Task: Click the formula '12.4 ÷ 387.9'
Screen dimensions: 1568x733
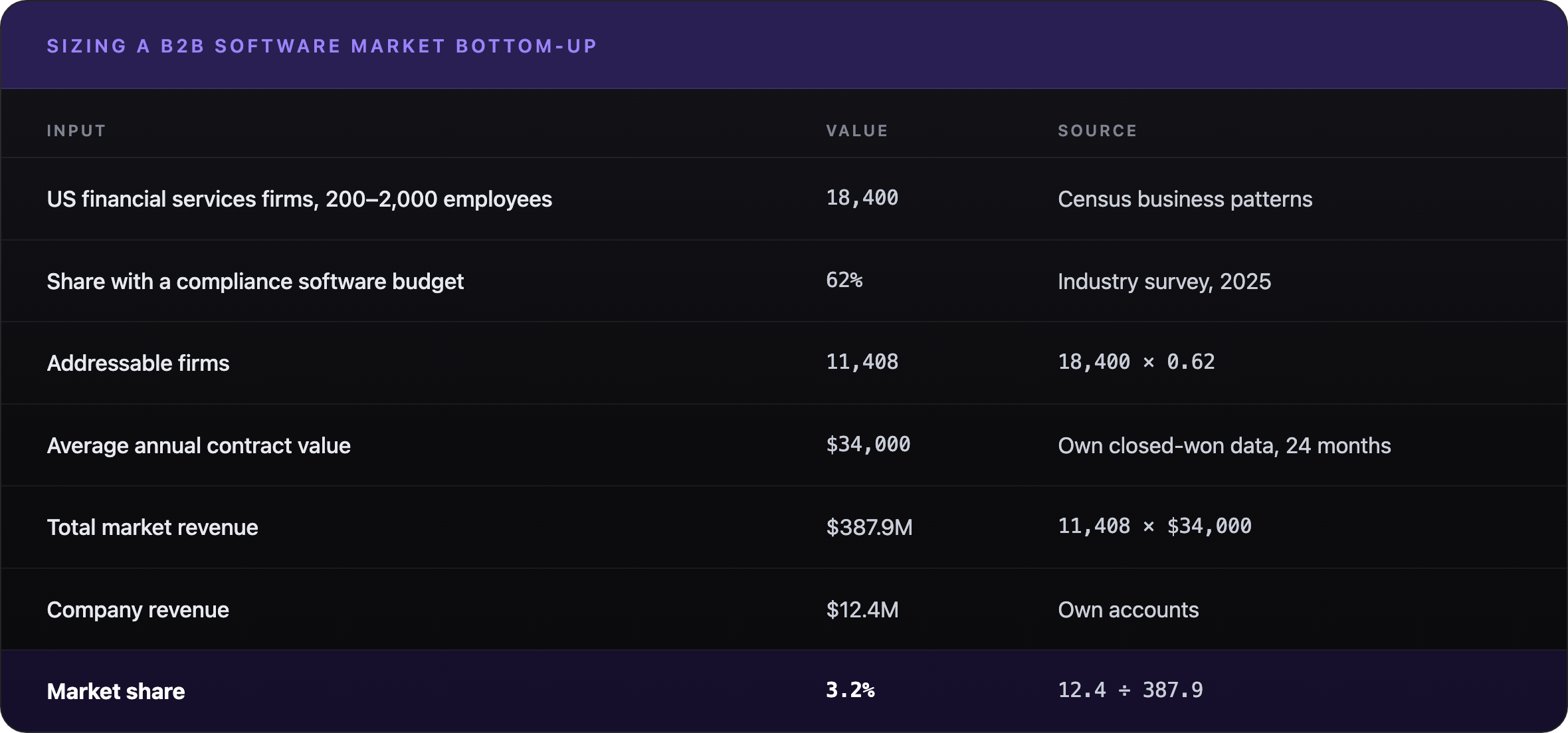Action: (1130, 690)
